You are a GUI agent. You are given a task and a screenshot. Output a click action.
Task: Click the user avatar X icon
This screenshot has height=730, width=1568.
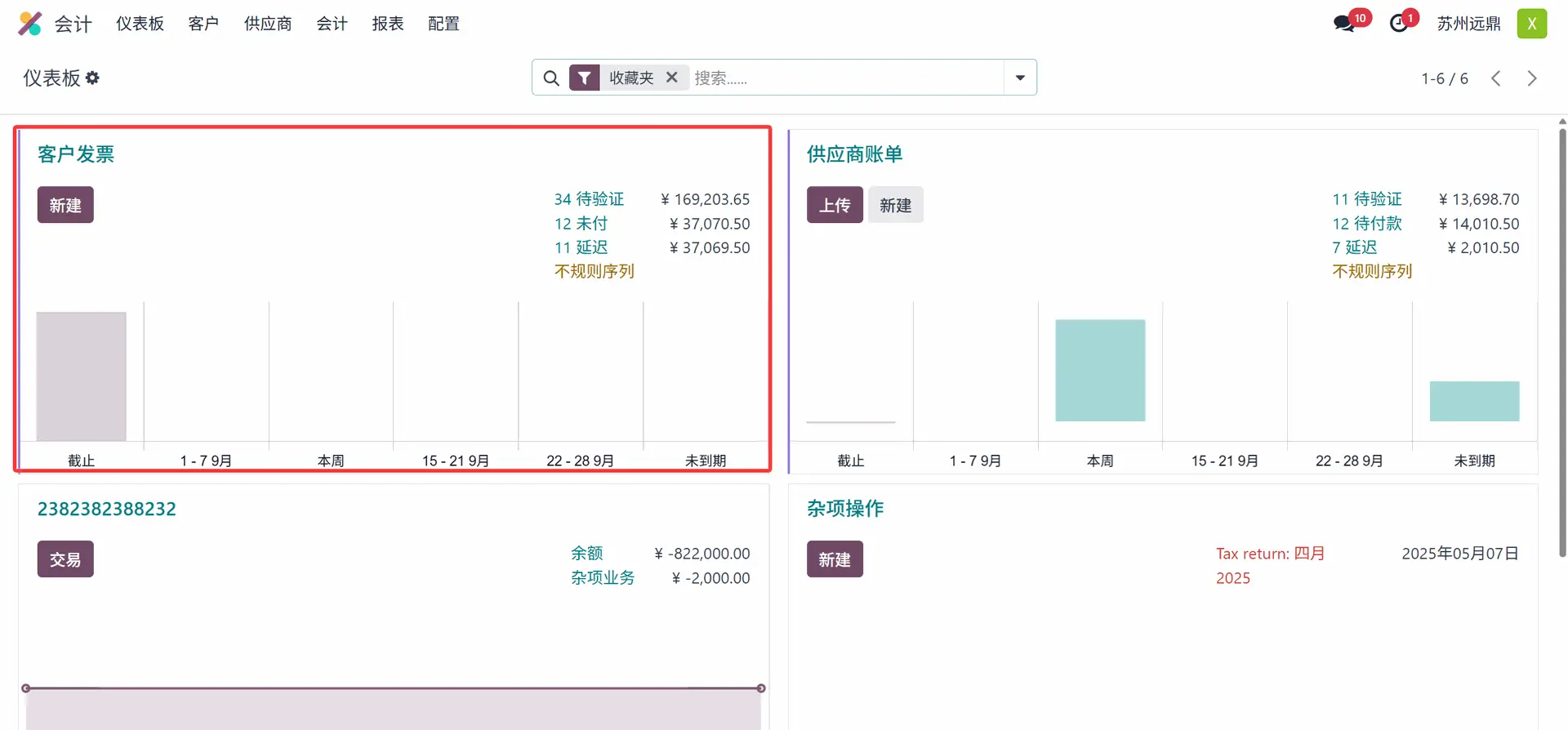point(1531,24)
